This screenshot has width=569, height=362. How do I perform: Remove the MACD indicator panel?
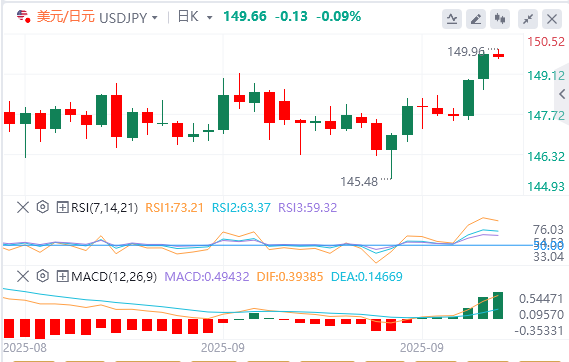[x=23, y=276]
